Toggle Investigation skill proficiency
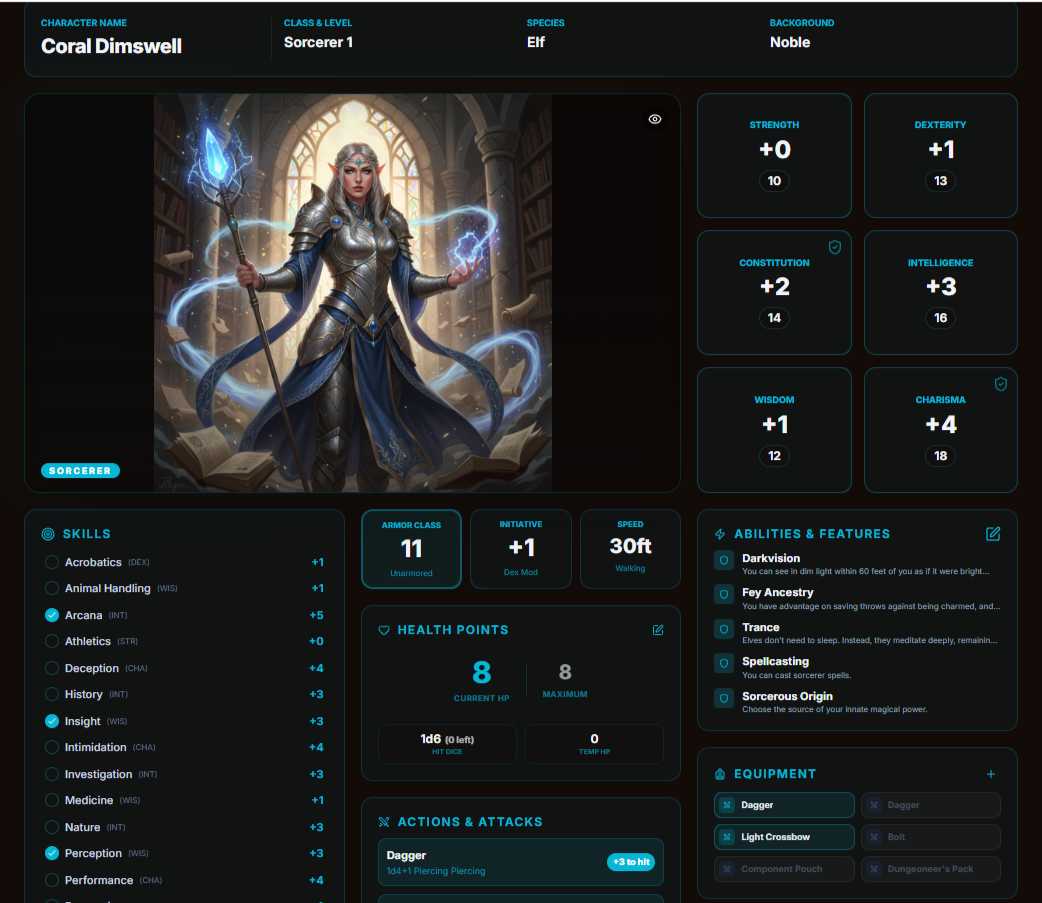The width and height of the screenshot is (1042, 903). tap(51, 774)
